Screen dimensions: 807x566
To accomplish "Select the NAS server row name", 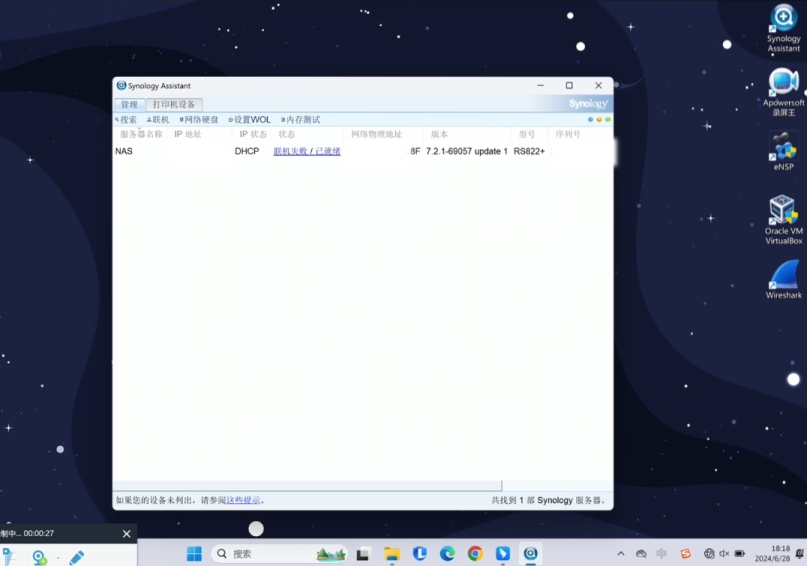I will tap(124, 151).
